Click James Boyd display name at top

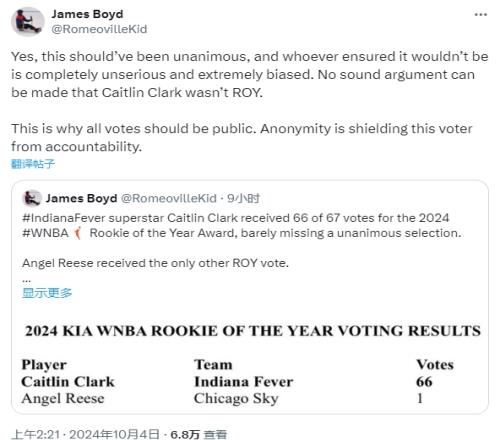click(87, 14)
